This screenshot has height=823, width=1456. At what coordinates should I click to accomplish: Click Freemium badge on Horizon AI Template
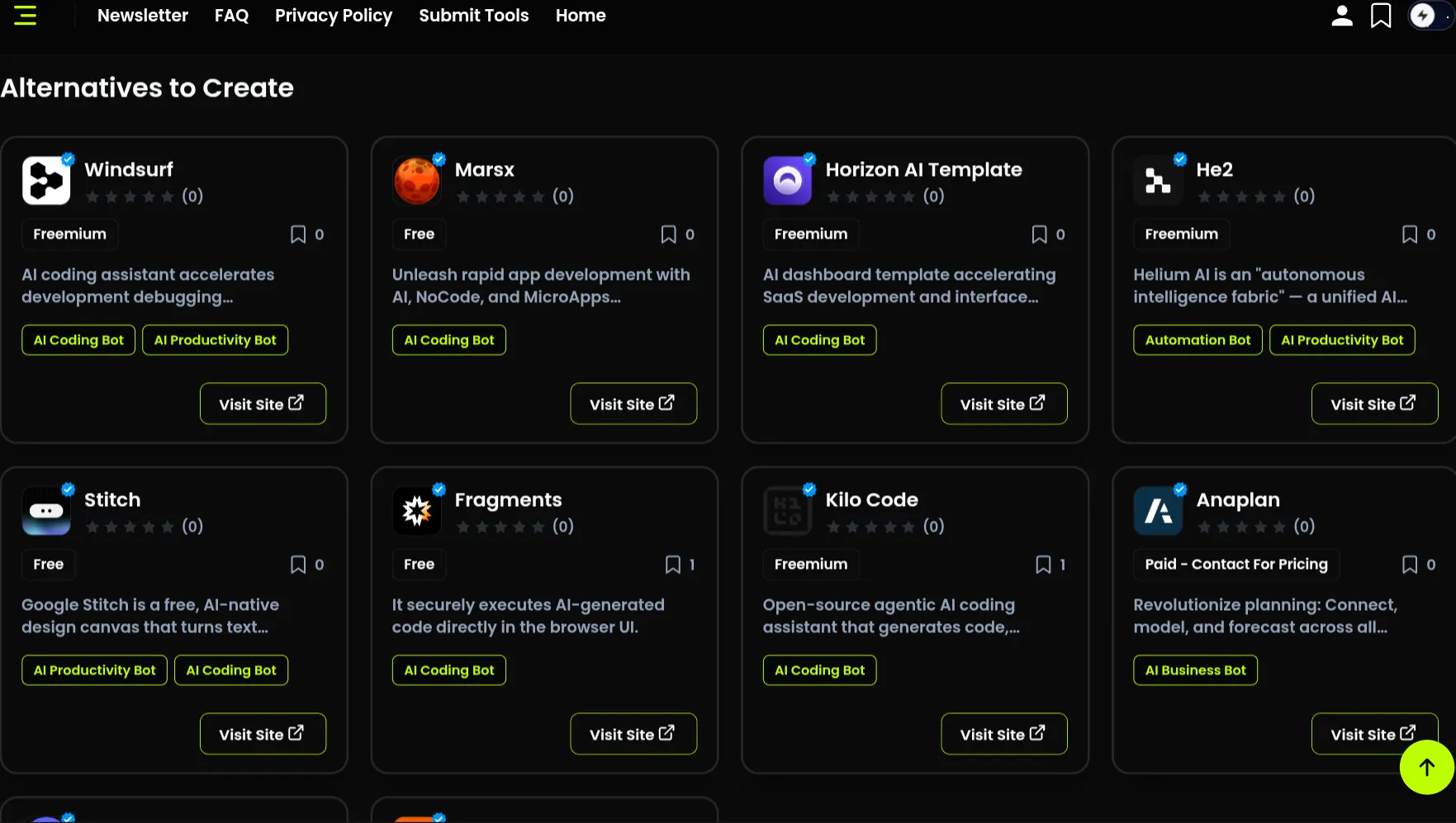(x=811, y=234)
